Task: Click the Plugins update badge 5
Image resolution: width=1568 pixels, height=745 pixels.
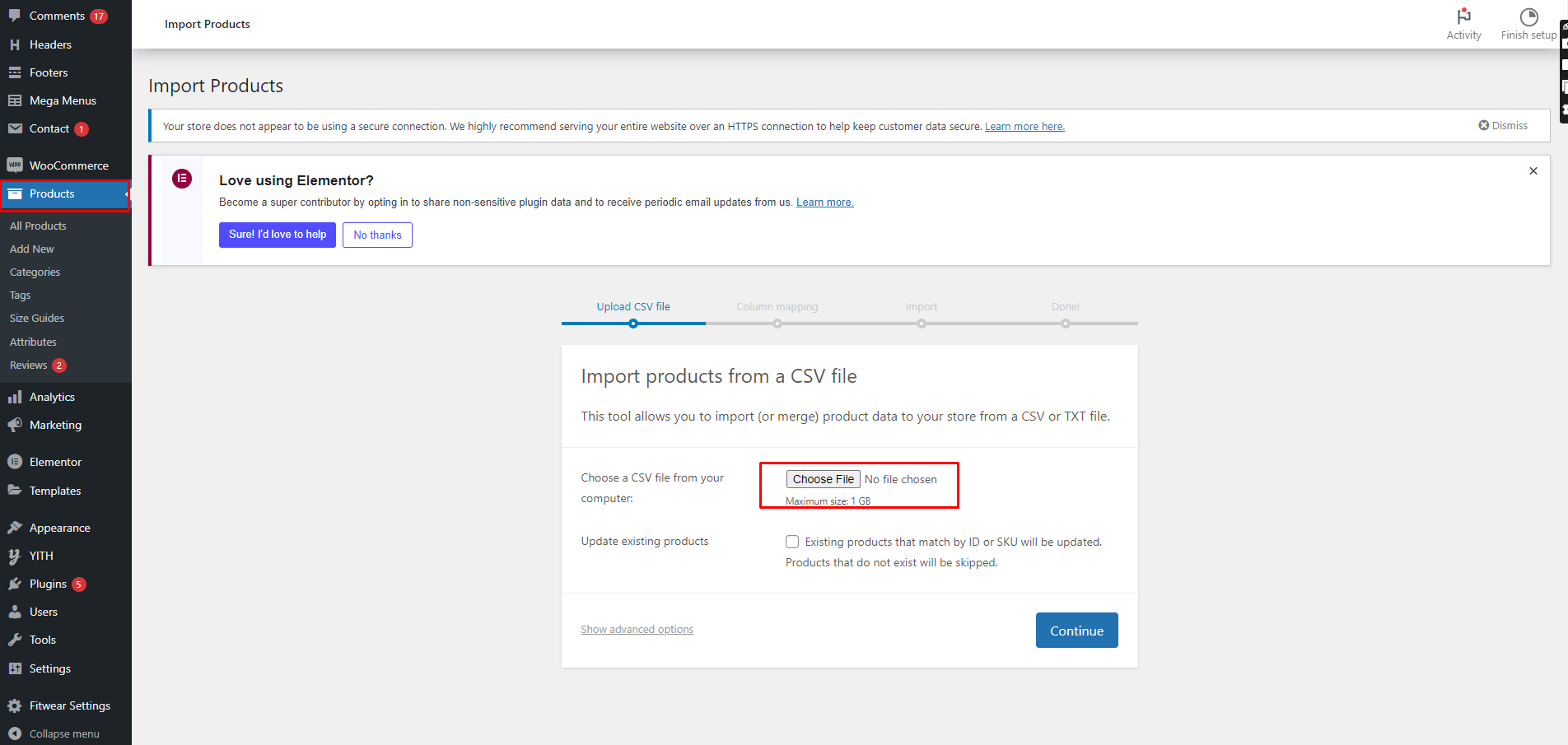Action: pos(79,584)
